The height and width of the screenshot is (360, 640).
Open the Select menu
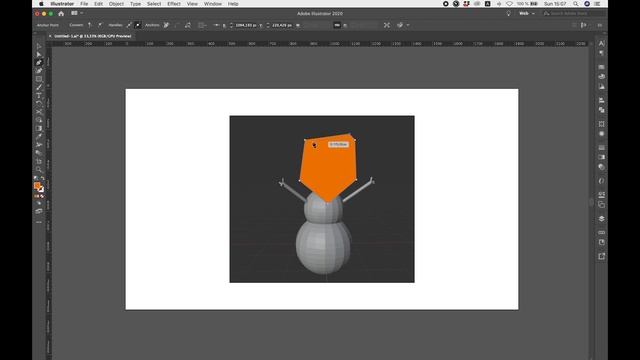tap(154, 4)
